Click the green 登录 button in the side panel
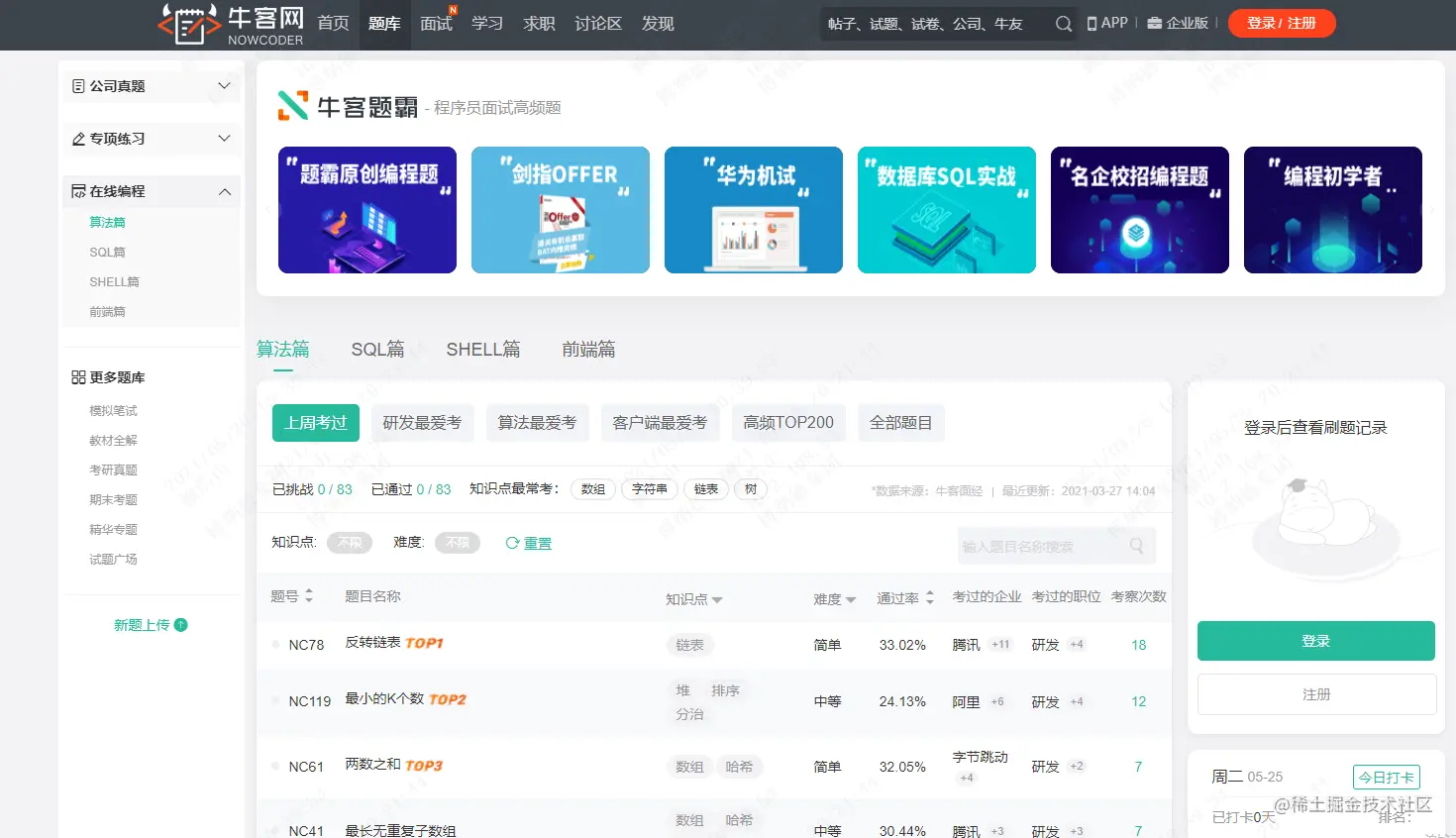This screenshot has width=1456, height=838. 1315,641
